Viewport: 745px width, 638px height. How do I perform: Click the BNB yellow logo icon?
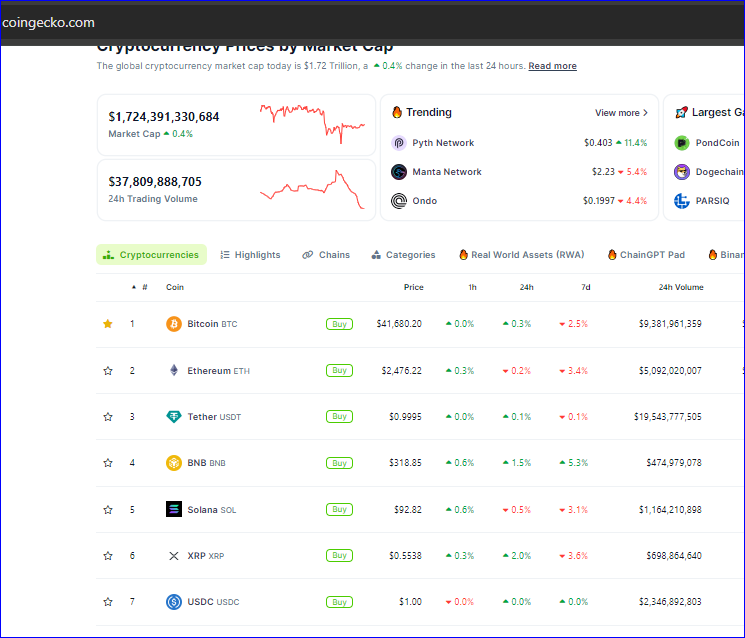click(173, 463)
